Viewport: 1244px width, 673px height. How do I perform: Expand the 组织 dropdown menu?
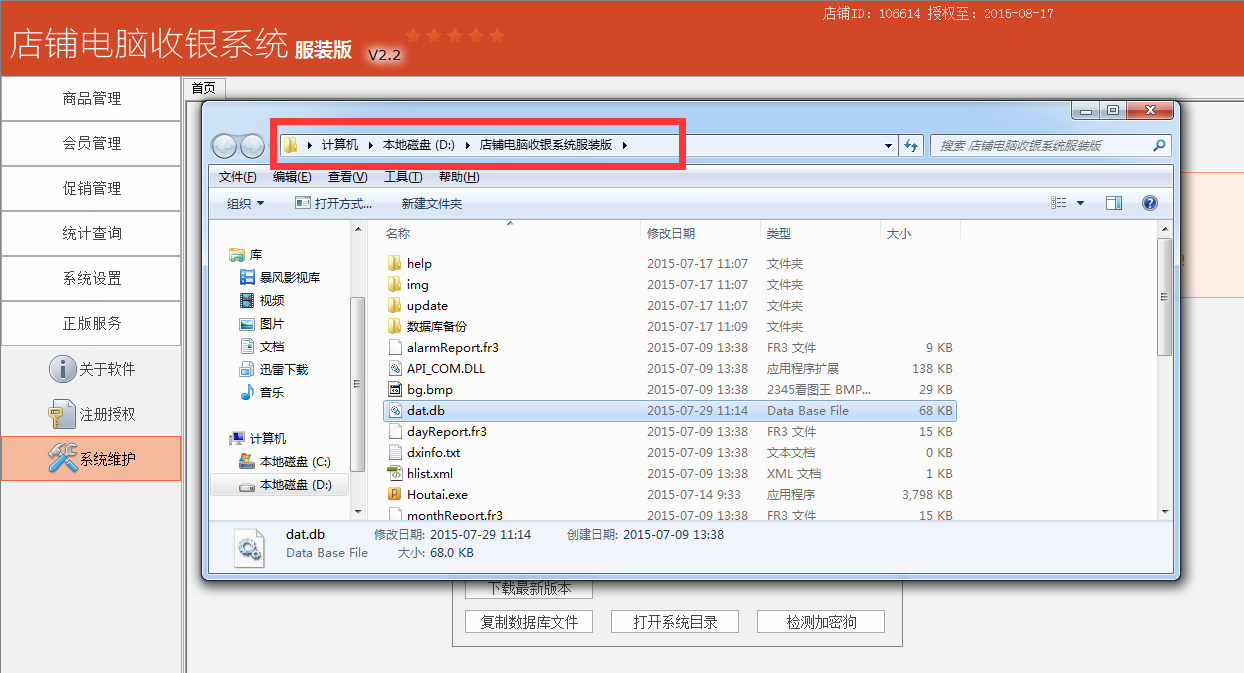point(246,203)
